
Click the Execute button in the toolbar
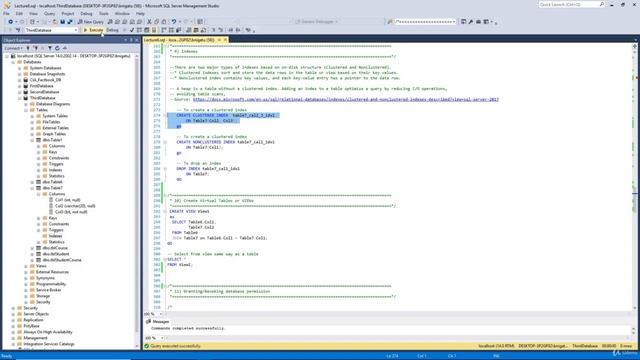click(x=93, y=30)
